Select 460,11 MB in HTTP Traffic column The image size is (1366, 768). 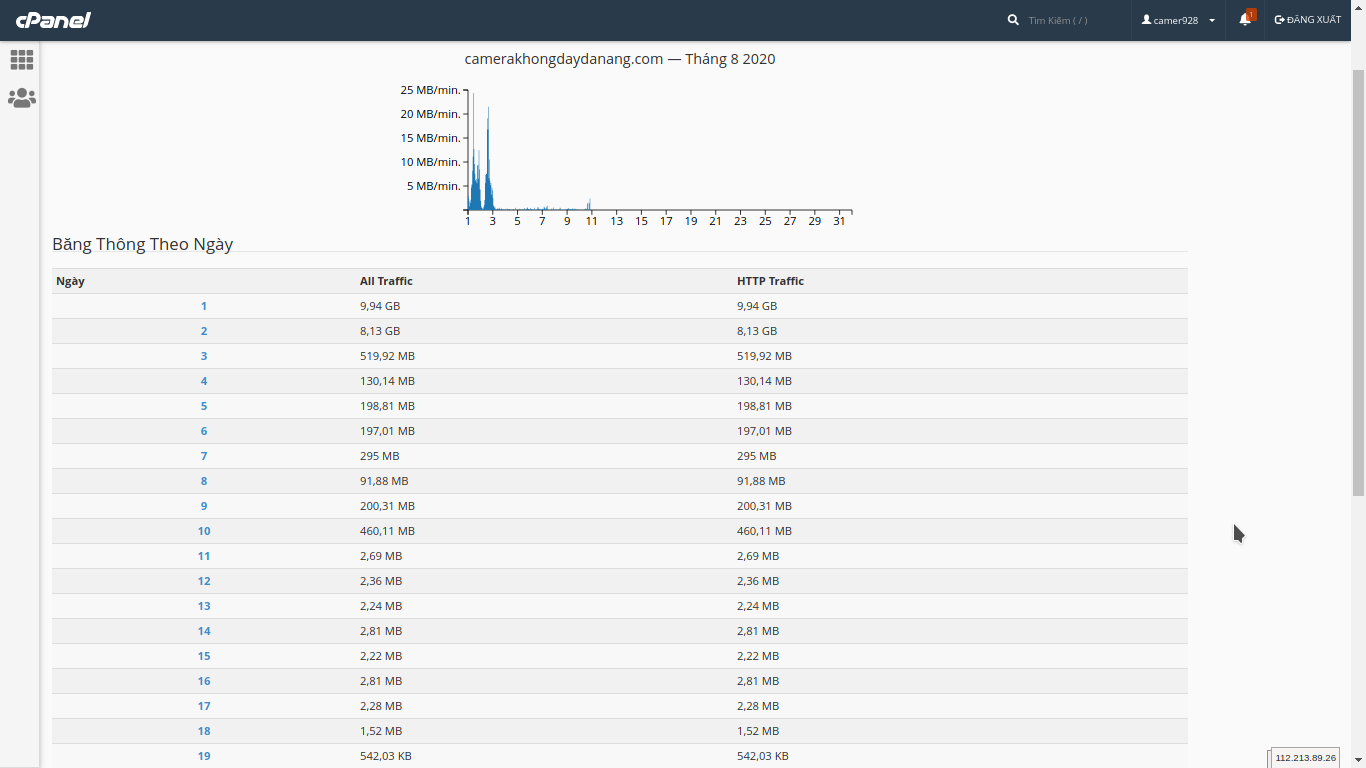point(764,531)
